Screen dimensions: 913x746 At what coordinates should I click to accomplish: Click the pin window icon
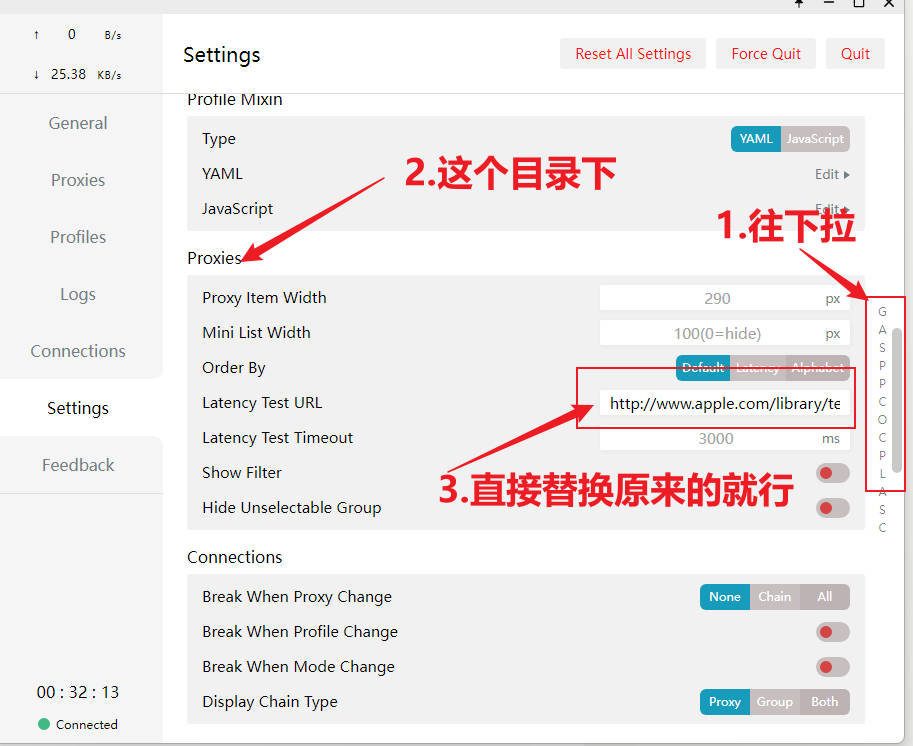799,3
